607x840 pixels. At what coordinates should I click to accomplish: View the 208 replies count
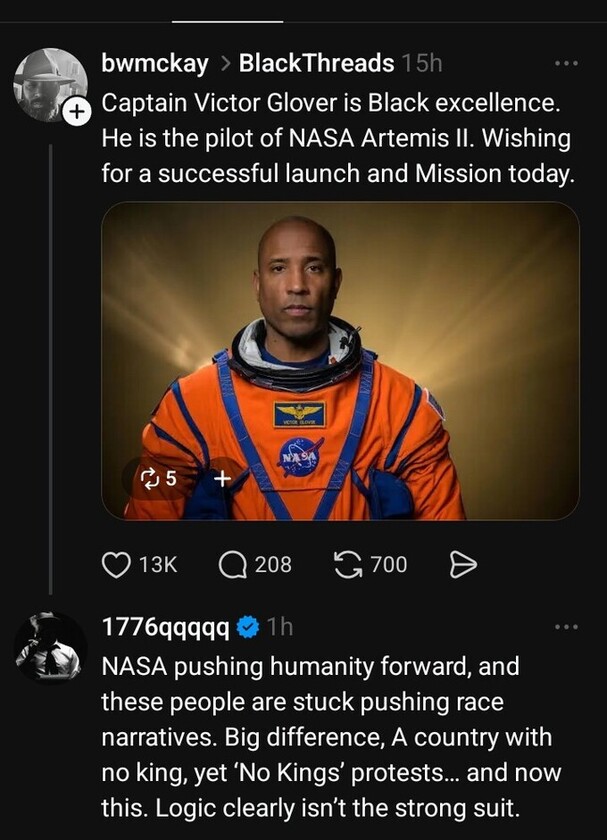tap(273, 565)
